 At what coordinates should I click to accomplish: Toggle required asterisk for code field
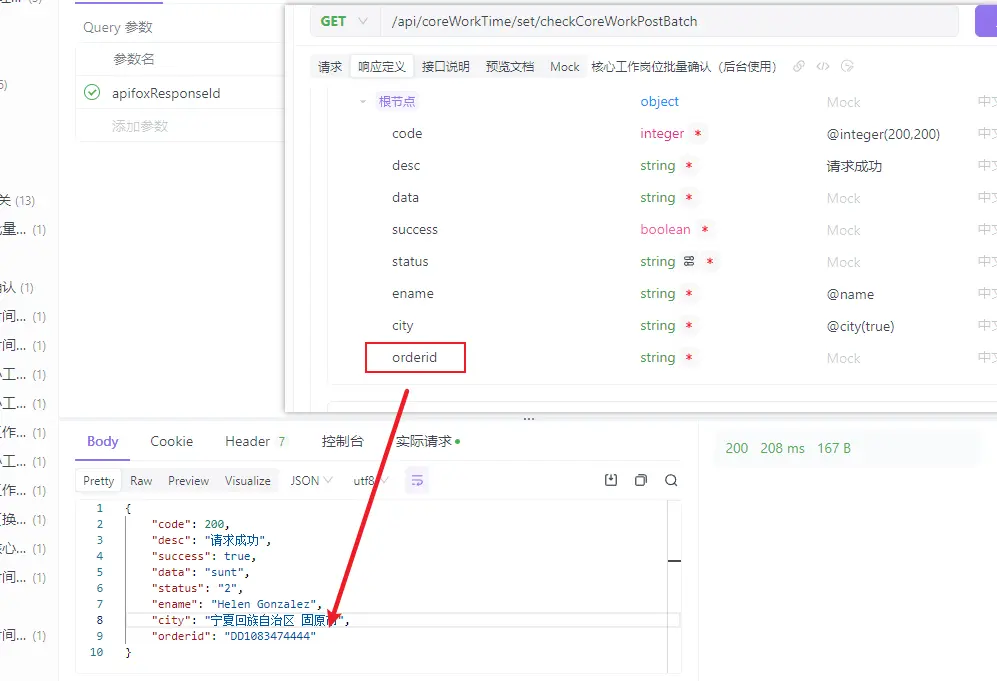698,134
